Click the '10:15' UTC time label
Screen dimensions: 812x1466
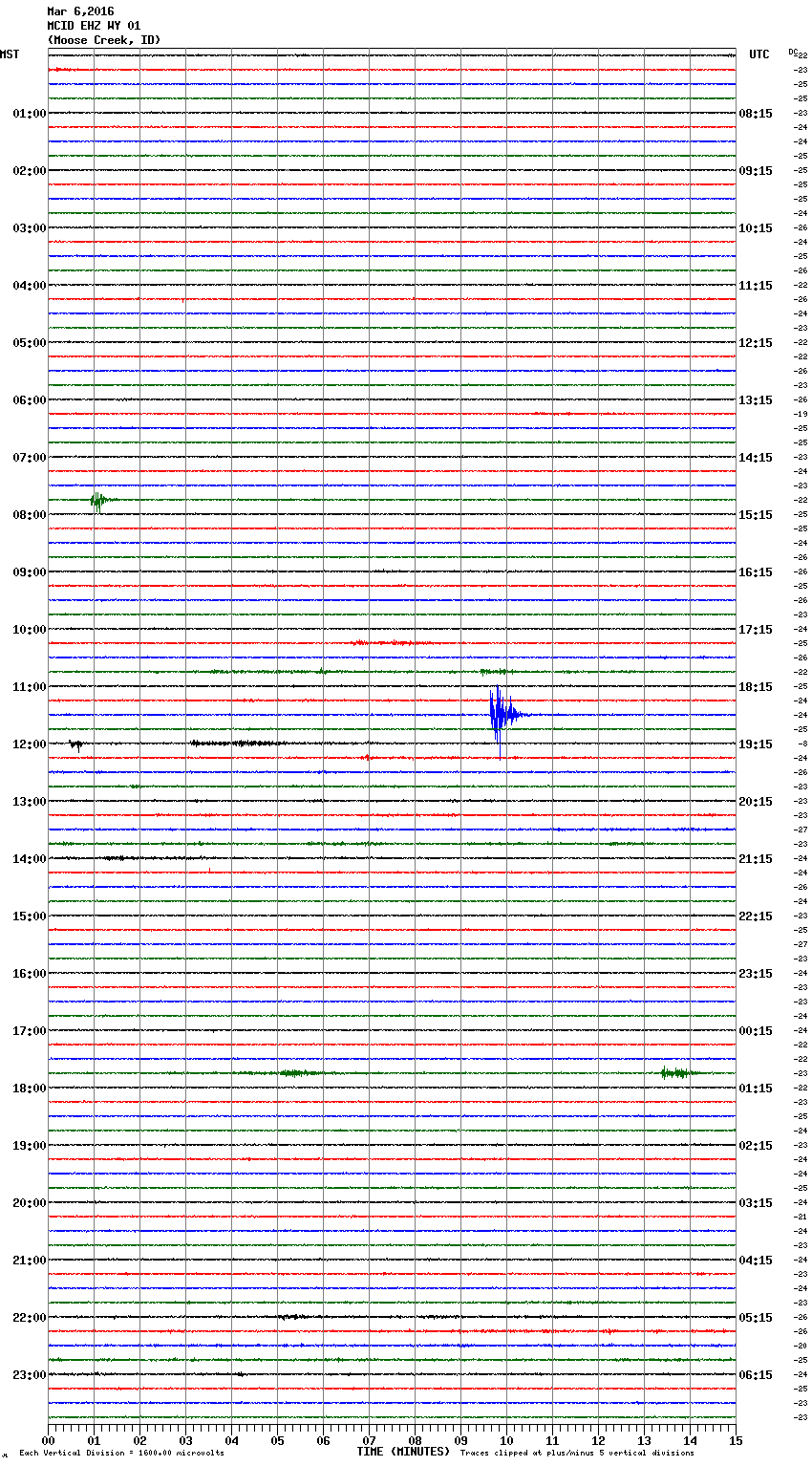[756, 228]
